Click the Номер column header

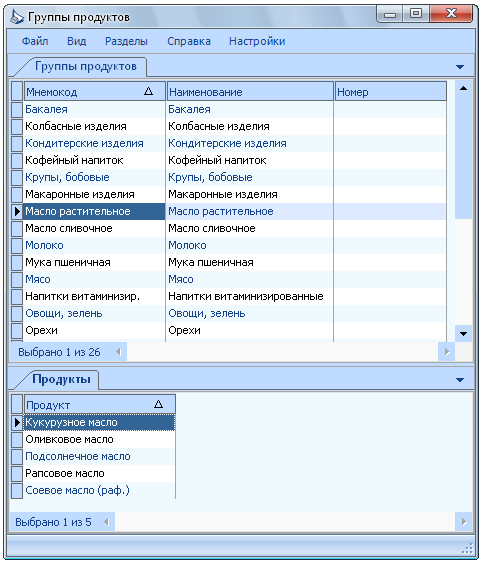click(391, 92)
